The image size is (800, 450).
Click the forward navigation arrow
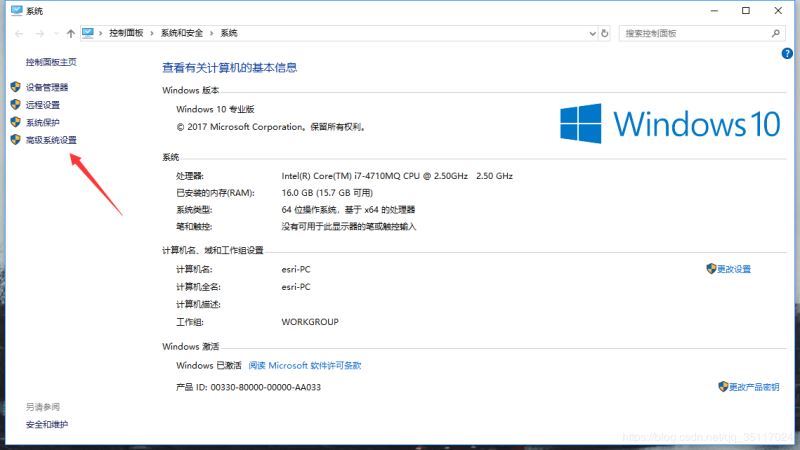(x=39, y=33)
